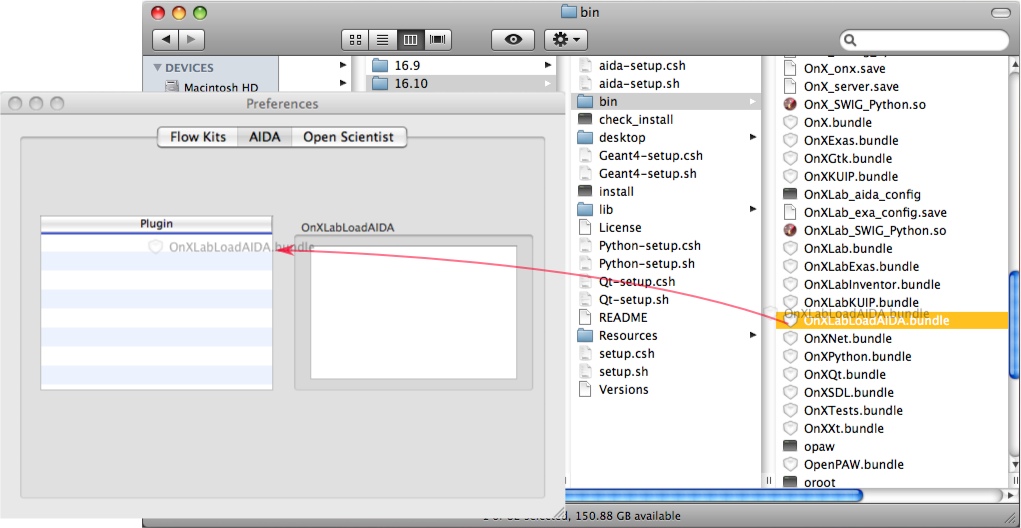Go back with Finder back arrow
The width and height of the screenshot is (1021, 528).
[165, 40]
